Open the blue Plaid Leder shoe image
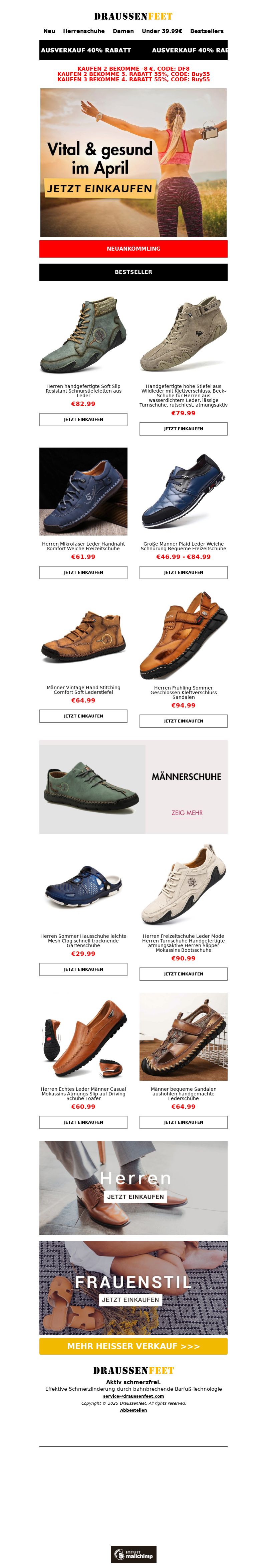The image size is (267, 1568). (x=184, y=492)
